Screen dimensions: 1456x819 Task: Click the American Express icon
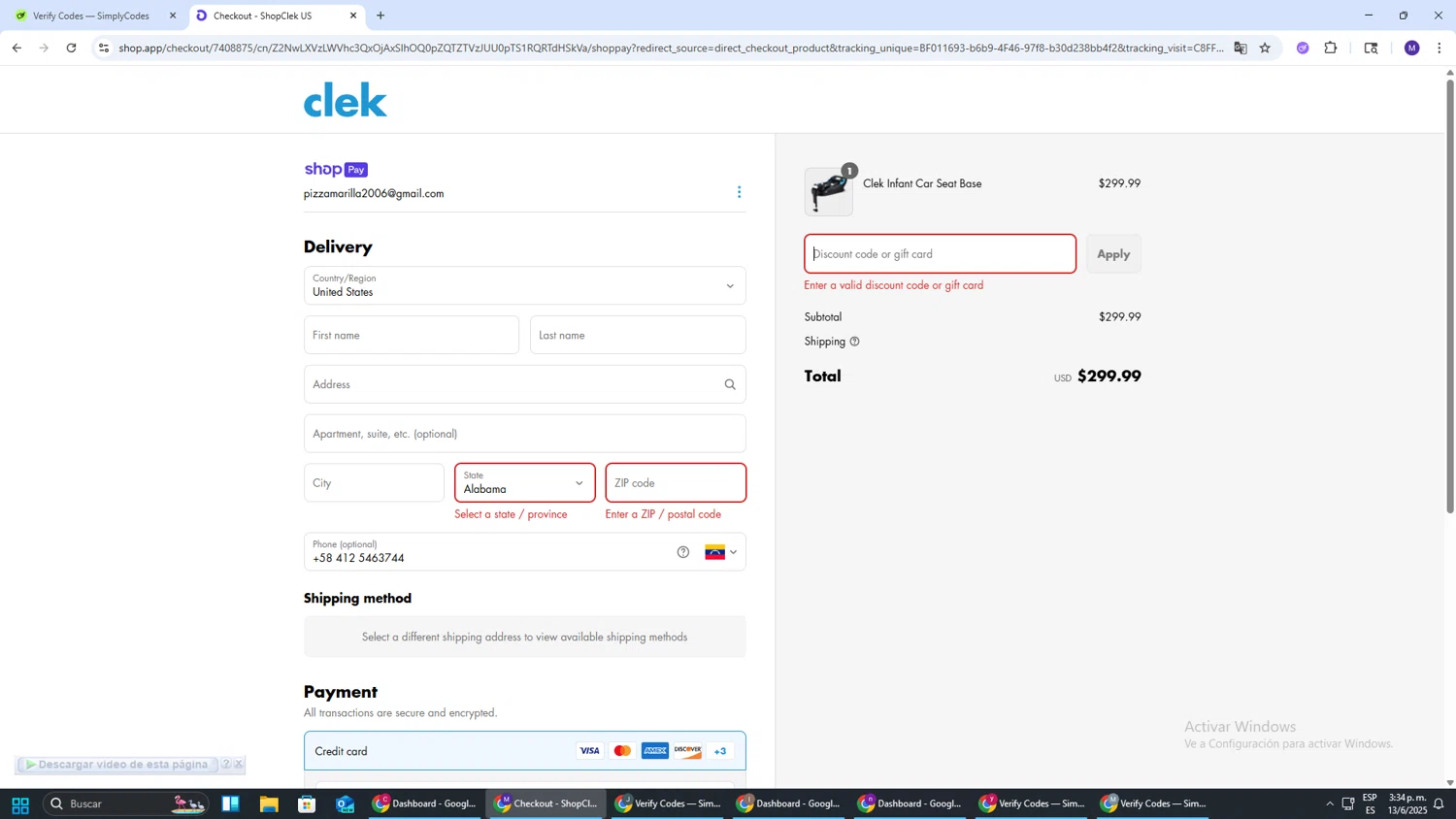(655, 751)
